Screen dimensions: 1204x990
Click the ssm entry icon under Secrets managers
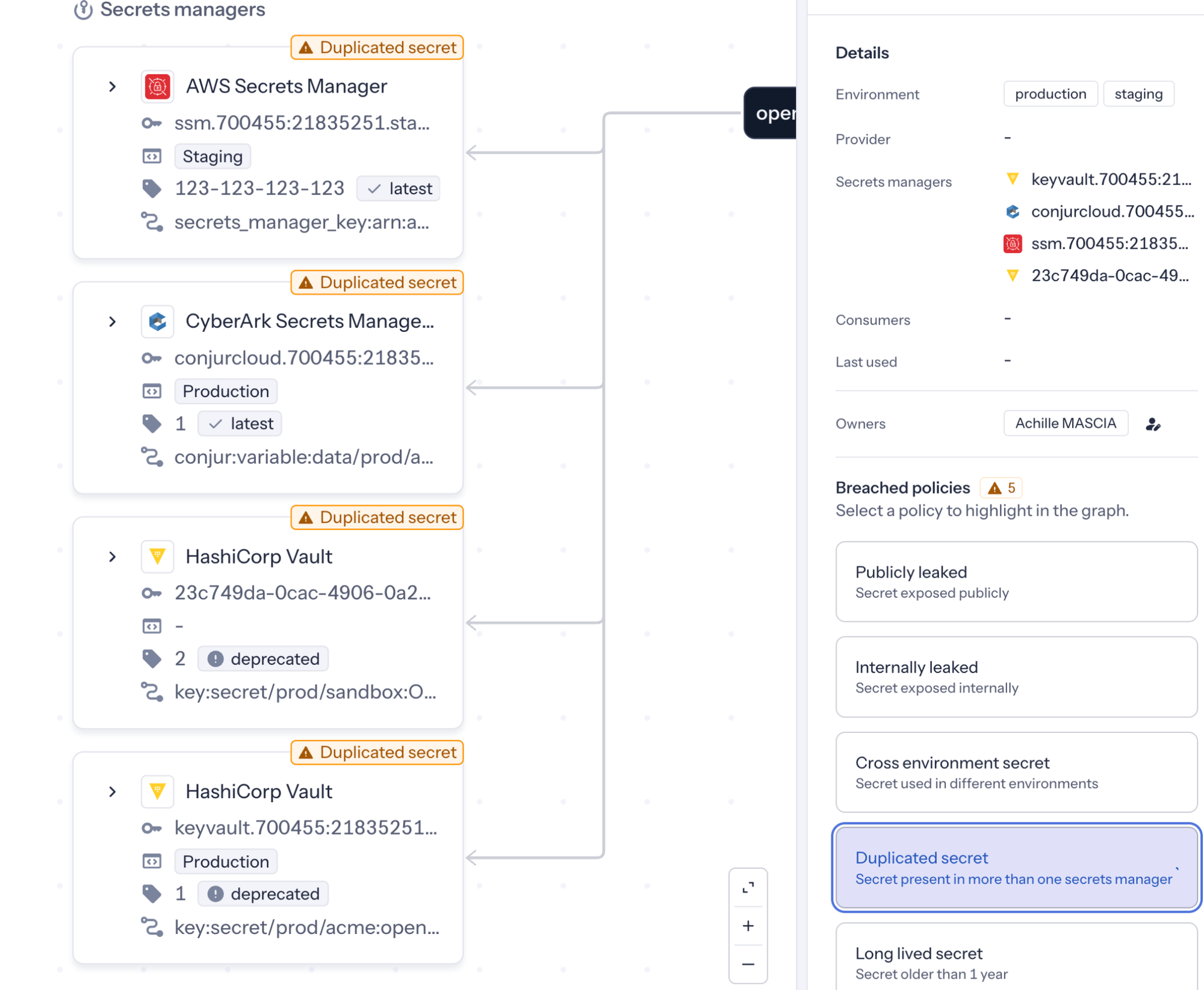pyautogui.click(x=1013, y=244)
